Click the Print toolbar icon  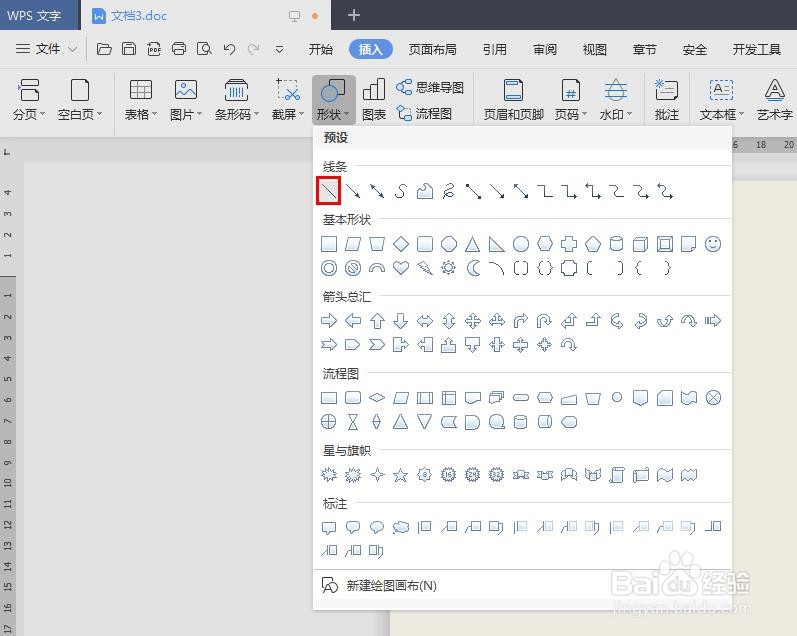[179, 49]
